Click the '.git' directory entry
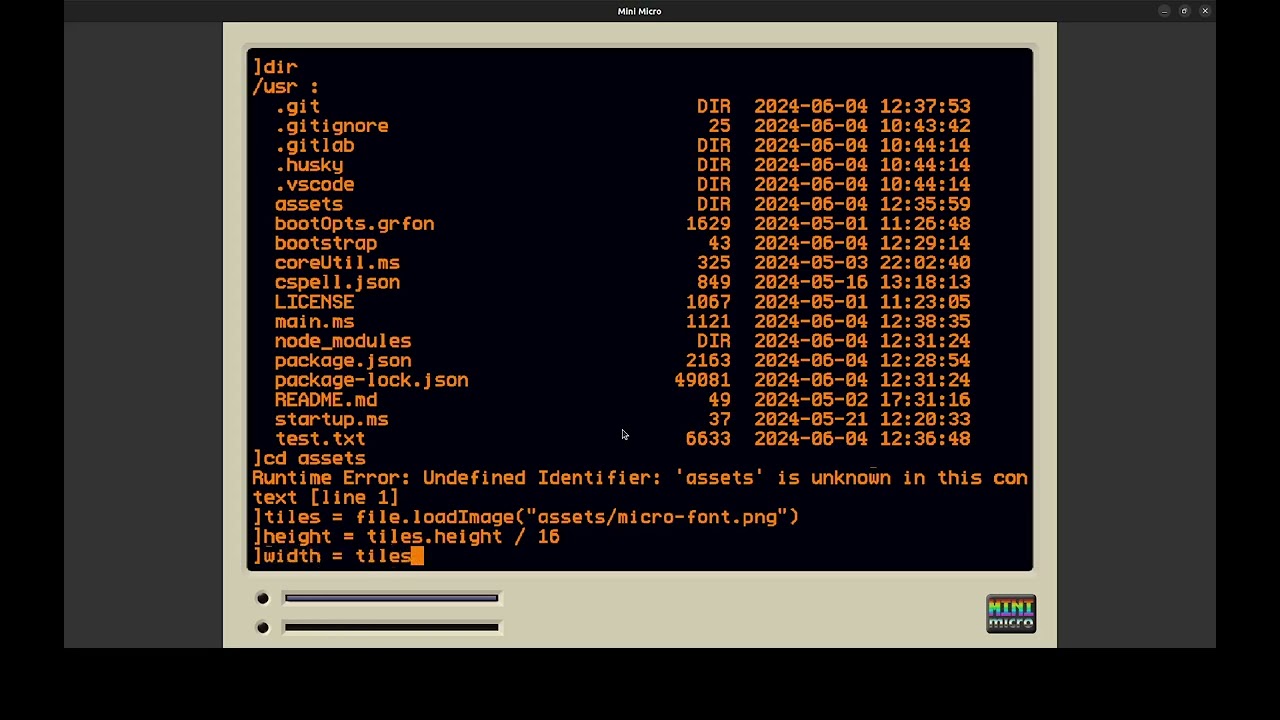This screenshot has width=1280, height=720. click(297, 106)
